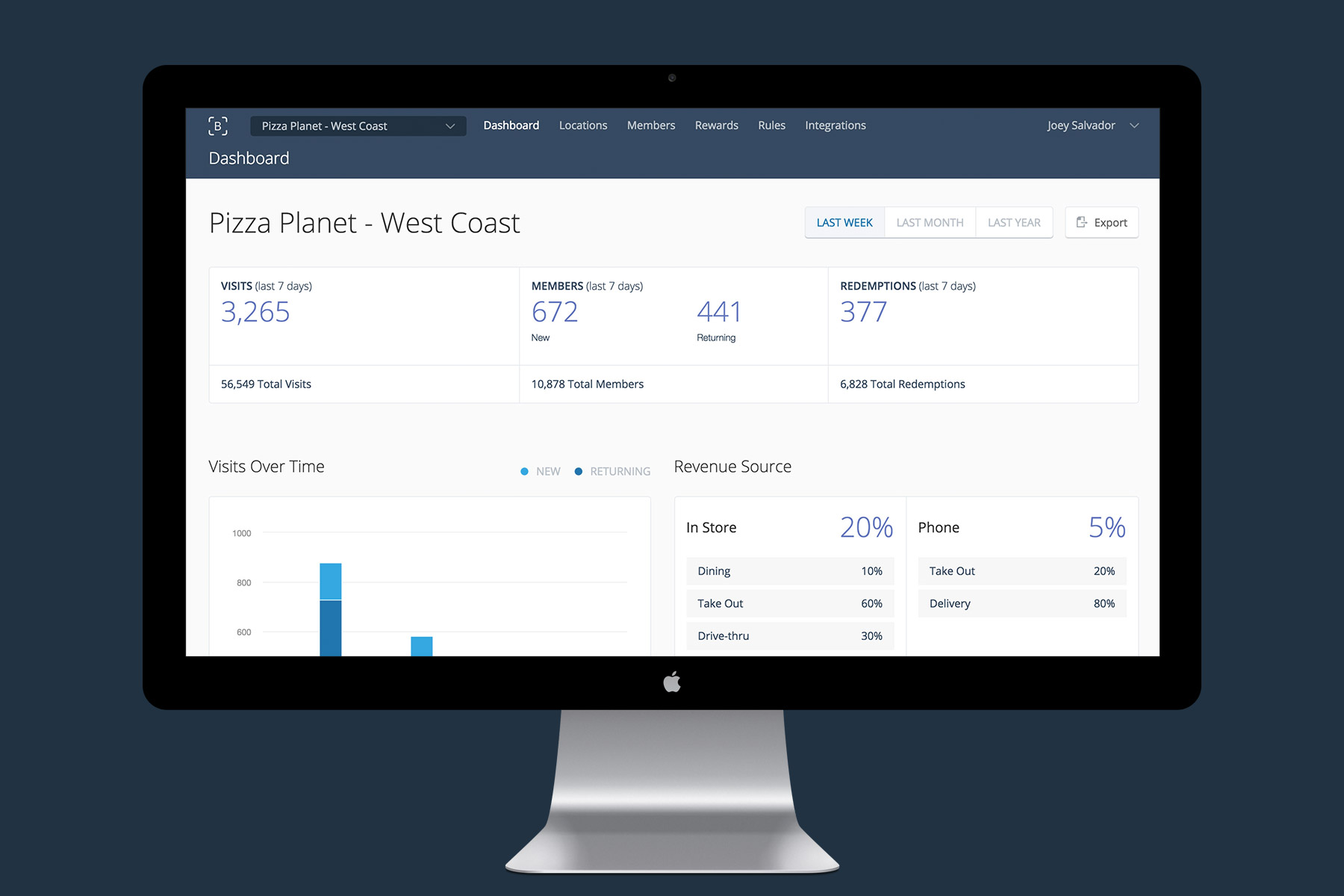Click the 600 y-axis label

[244, 632]
